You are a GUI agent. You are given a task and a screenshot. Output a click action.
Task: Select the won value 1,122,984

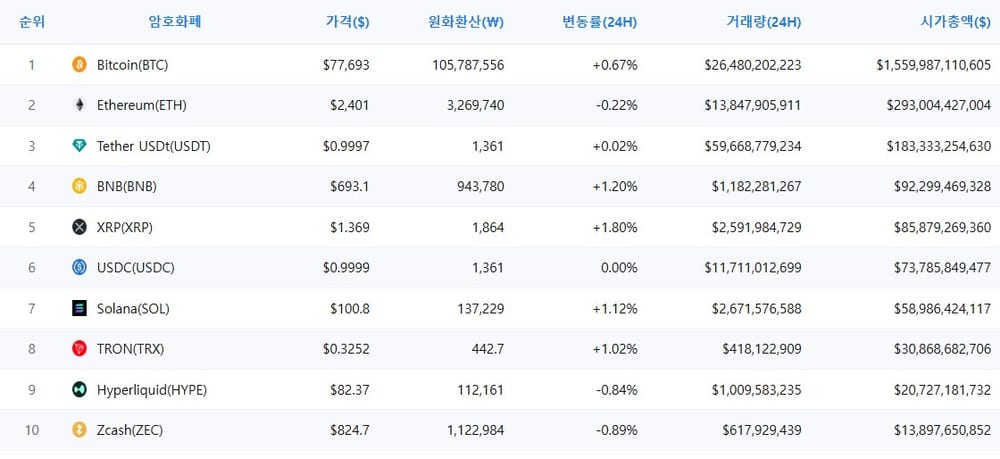(x=474, y=430)
